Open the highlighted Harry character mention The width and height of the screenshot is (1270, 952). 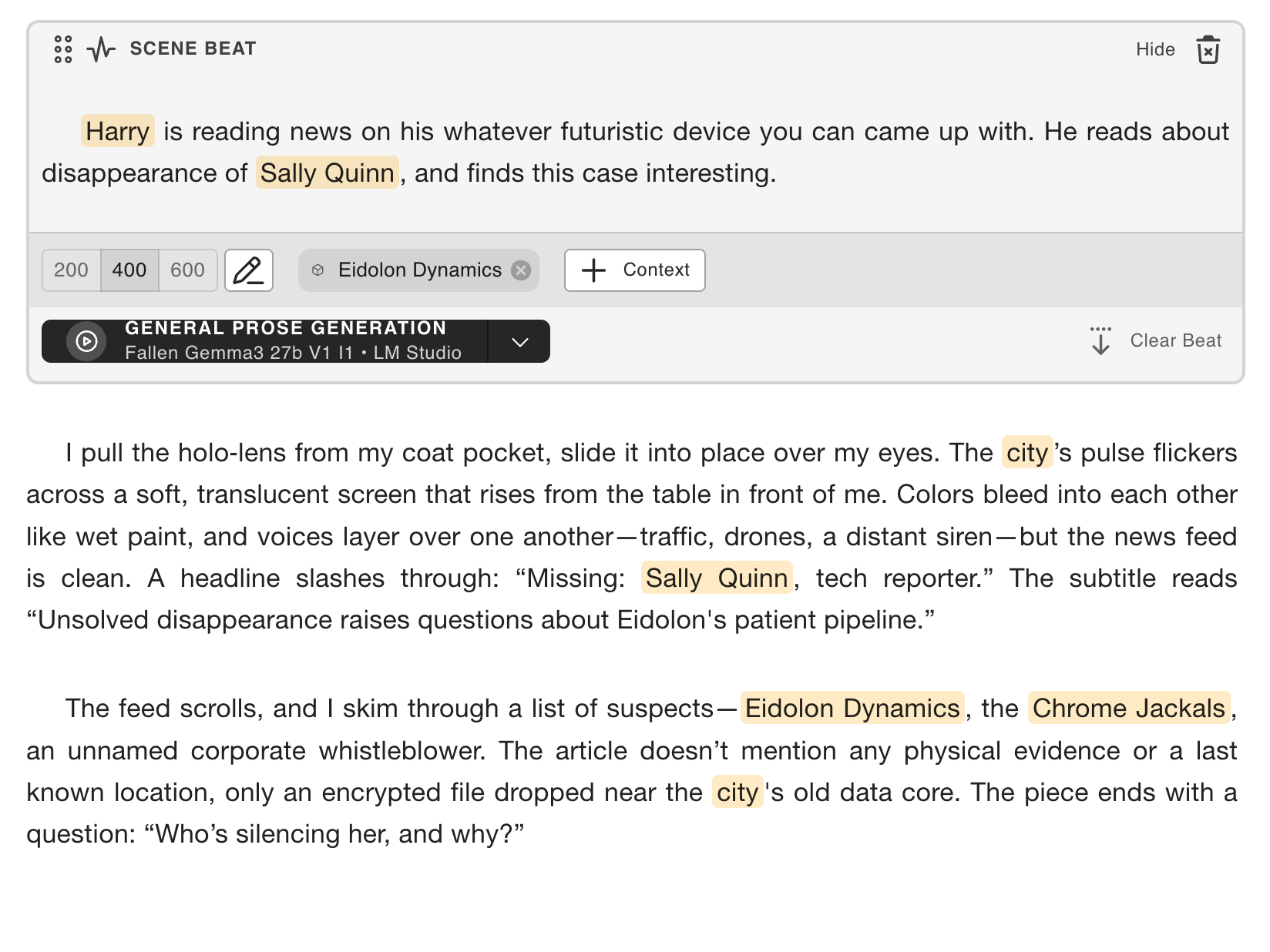117,132
